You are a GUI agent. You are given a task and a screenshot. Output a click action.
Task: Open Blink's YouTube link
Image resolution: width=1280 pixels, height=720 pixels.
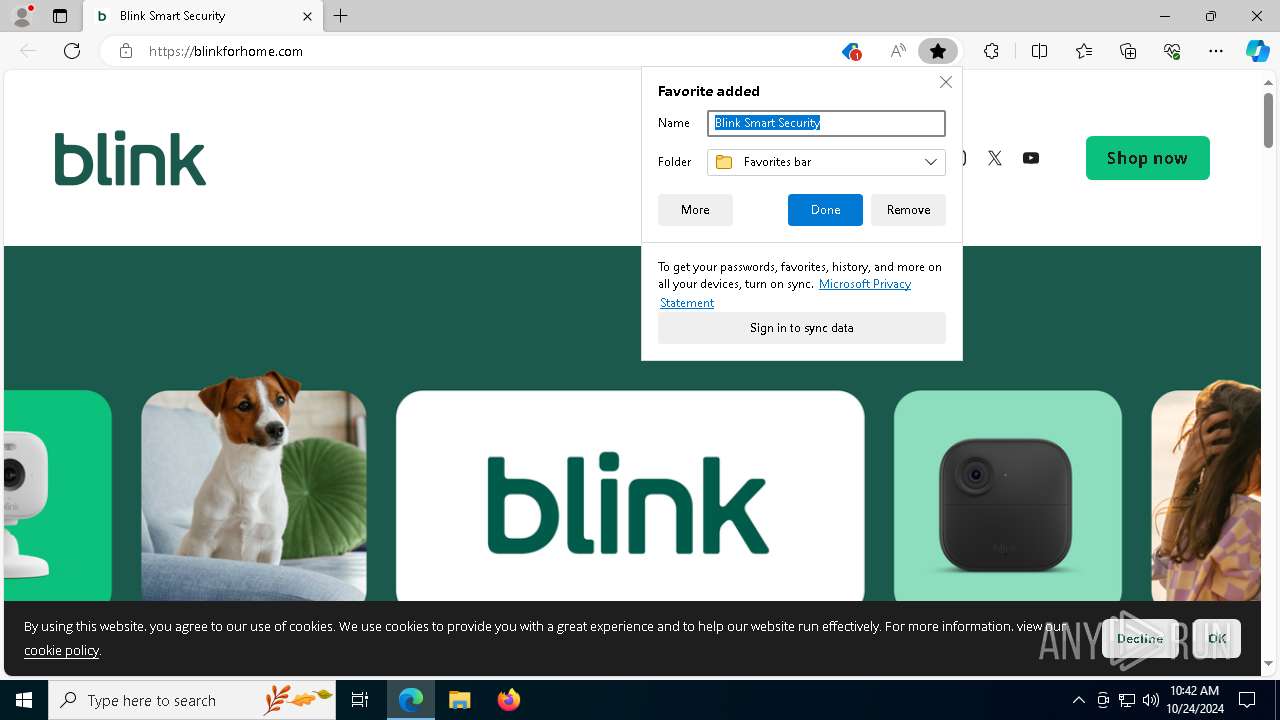[1031, 158]
